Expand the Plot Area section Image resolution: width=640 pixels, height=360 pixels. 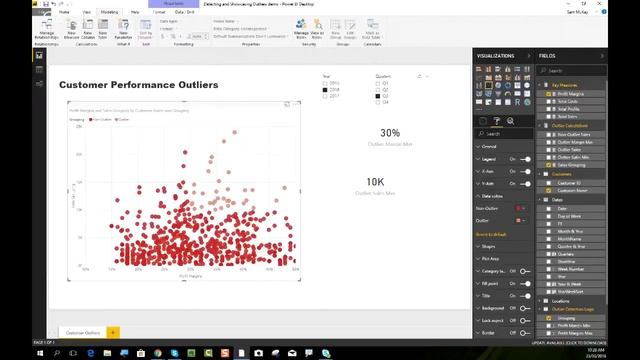click(487, 259)
